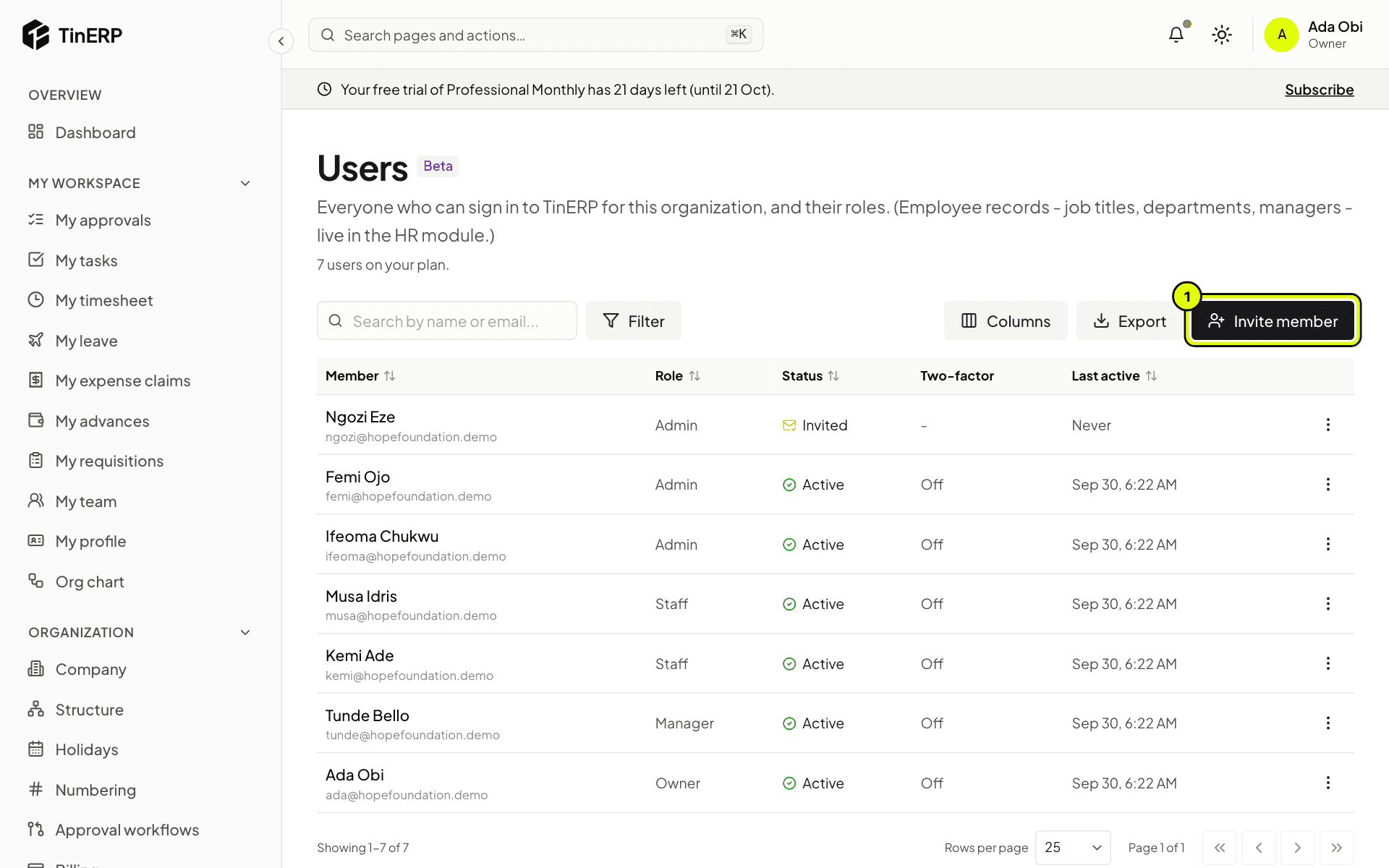Viewport: 1389px width, 868px height.
Task: Open the notifications bell
Action: coord(1176,35)
